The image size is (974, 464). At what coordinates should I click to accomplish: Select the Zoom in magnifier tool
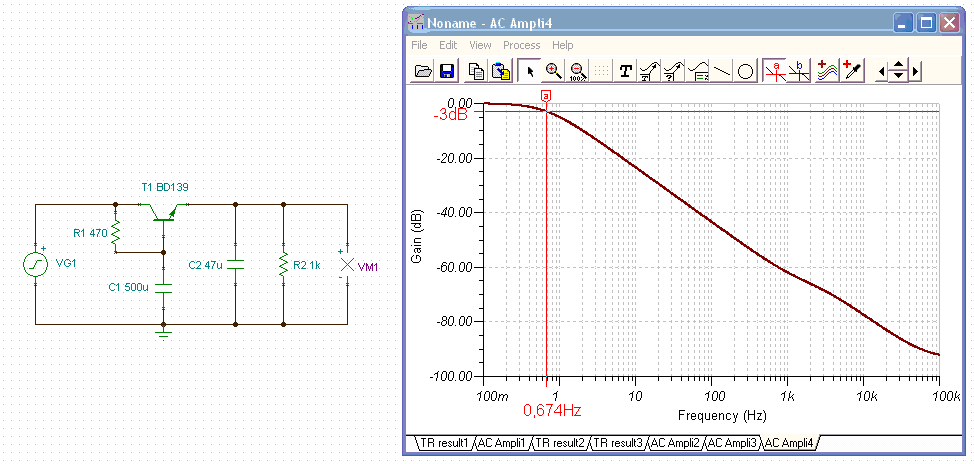[553, 71]
